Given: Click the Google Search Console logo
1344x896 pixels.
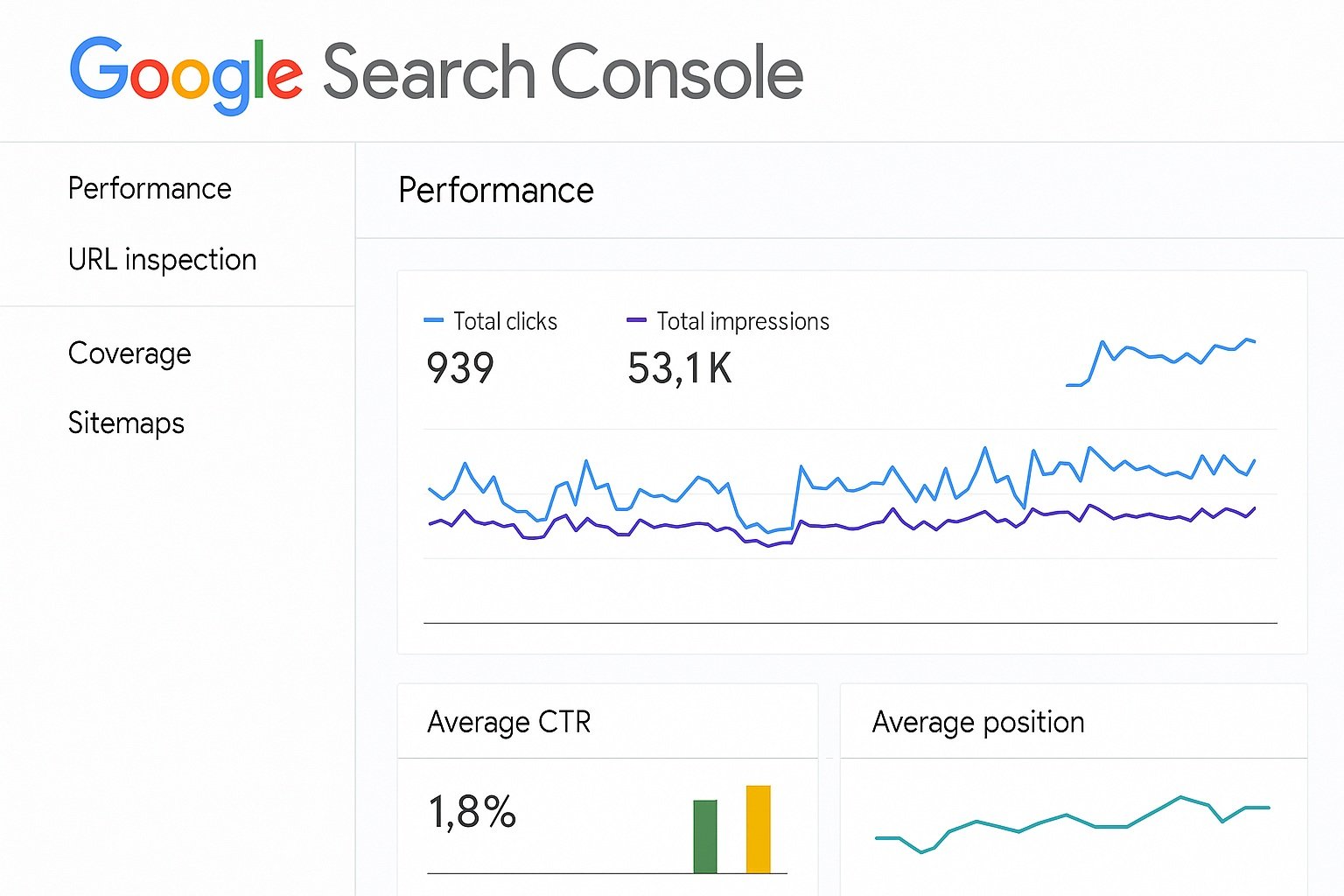Looking at the screenshot, I should tap(436, 73).
